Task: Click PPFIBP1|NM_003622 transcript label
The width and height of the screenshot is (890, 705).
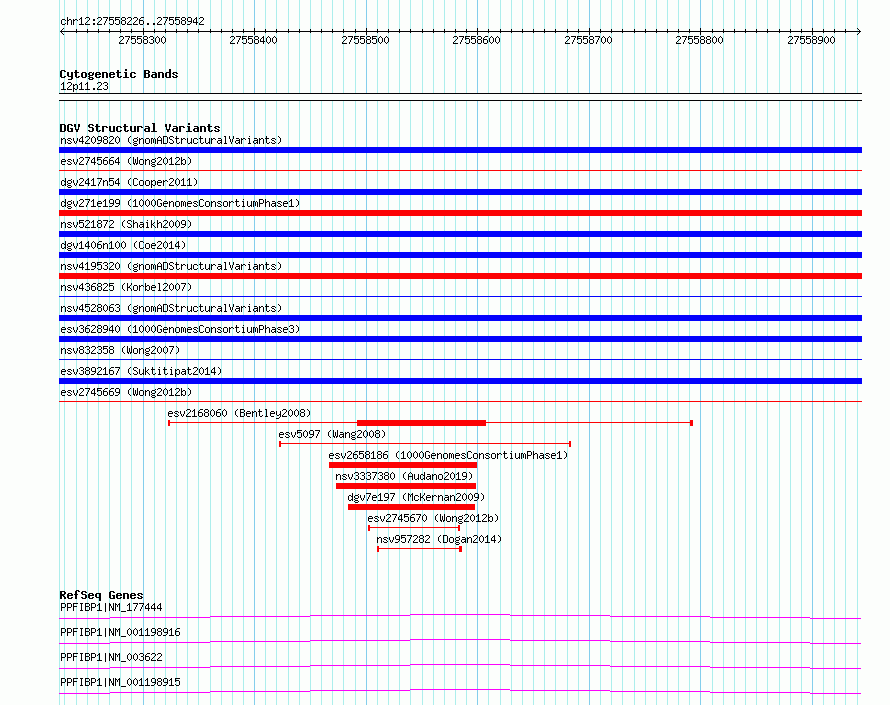Action: [x=111, y=657]
